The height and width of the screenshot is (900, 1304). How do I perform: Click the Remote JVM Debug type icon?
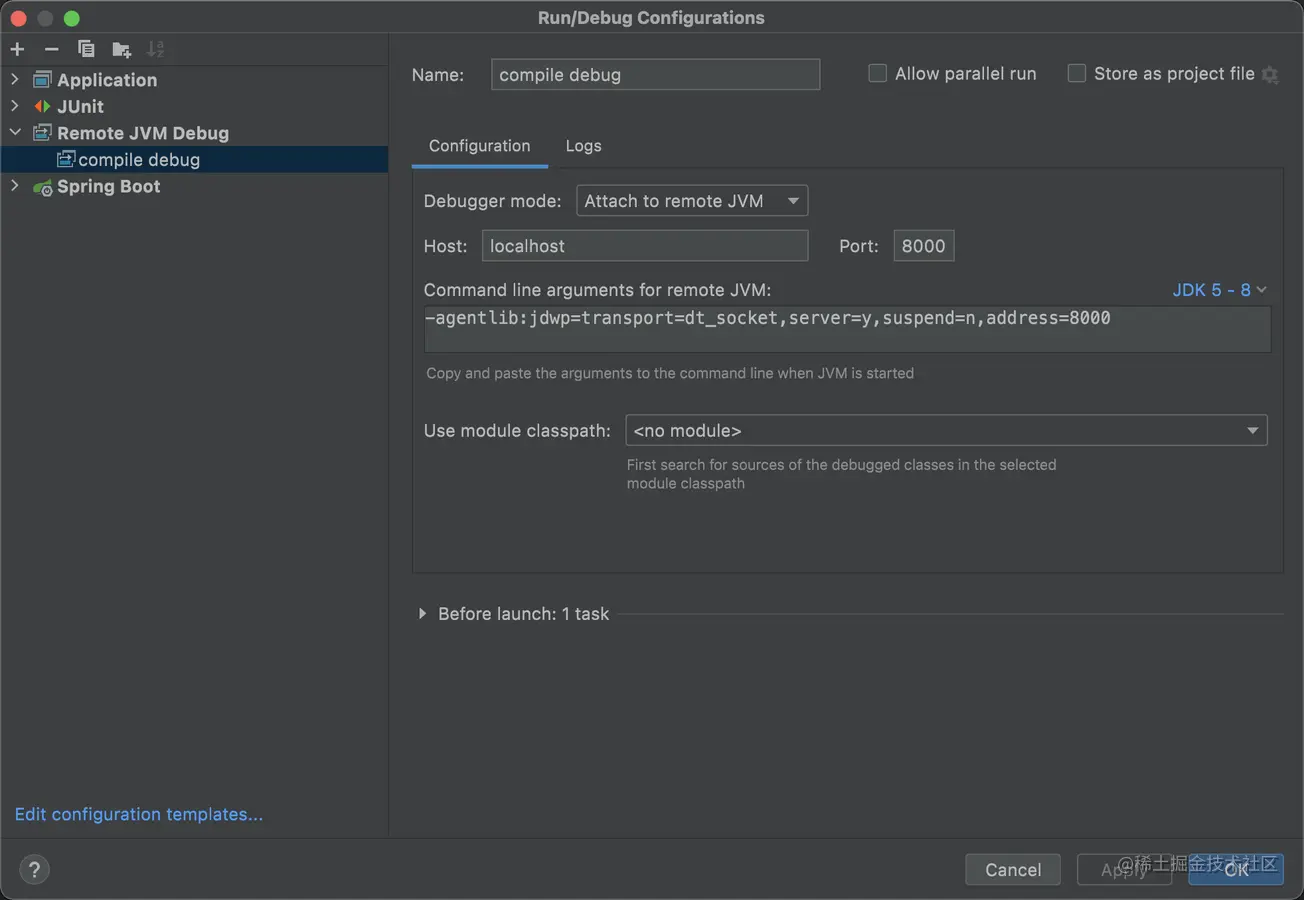coord(42,133)
